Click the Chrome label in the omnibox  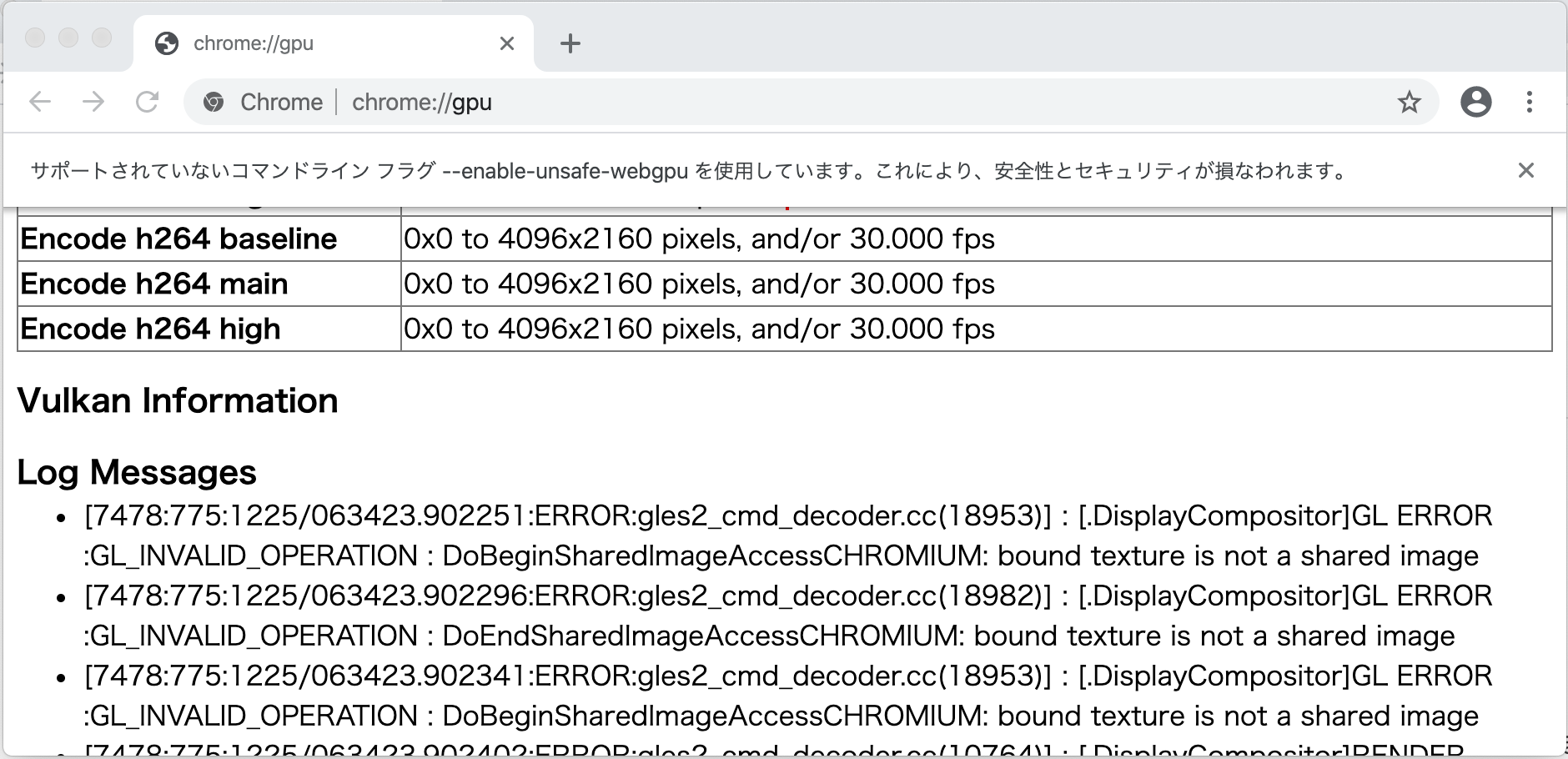[x=281, y=102]
